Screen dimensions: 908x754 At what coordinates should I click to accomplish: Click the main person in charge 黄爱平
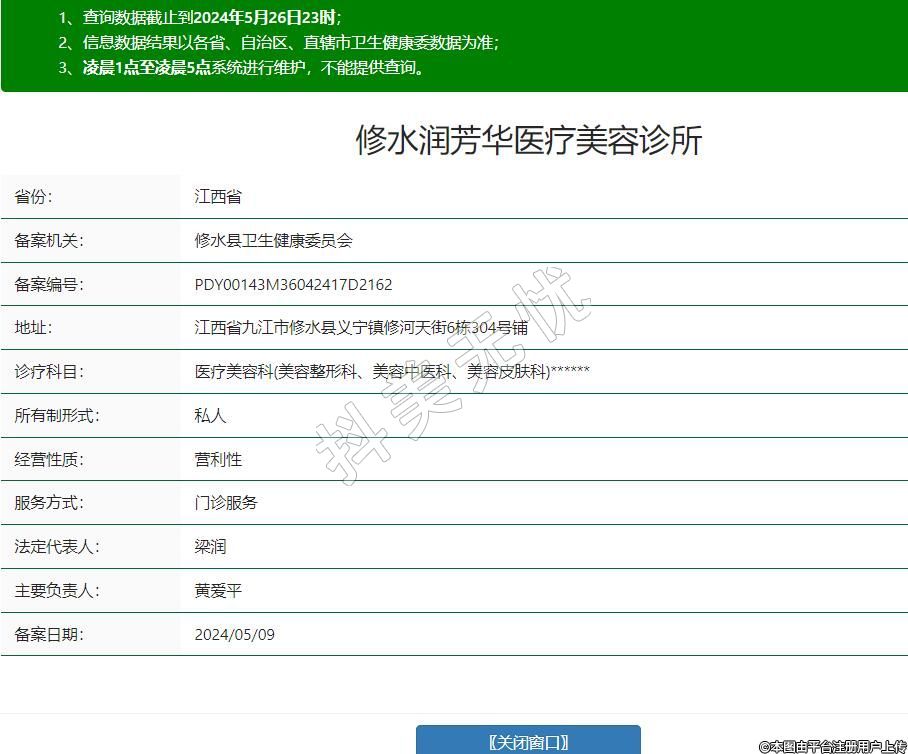point(218,591)
